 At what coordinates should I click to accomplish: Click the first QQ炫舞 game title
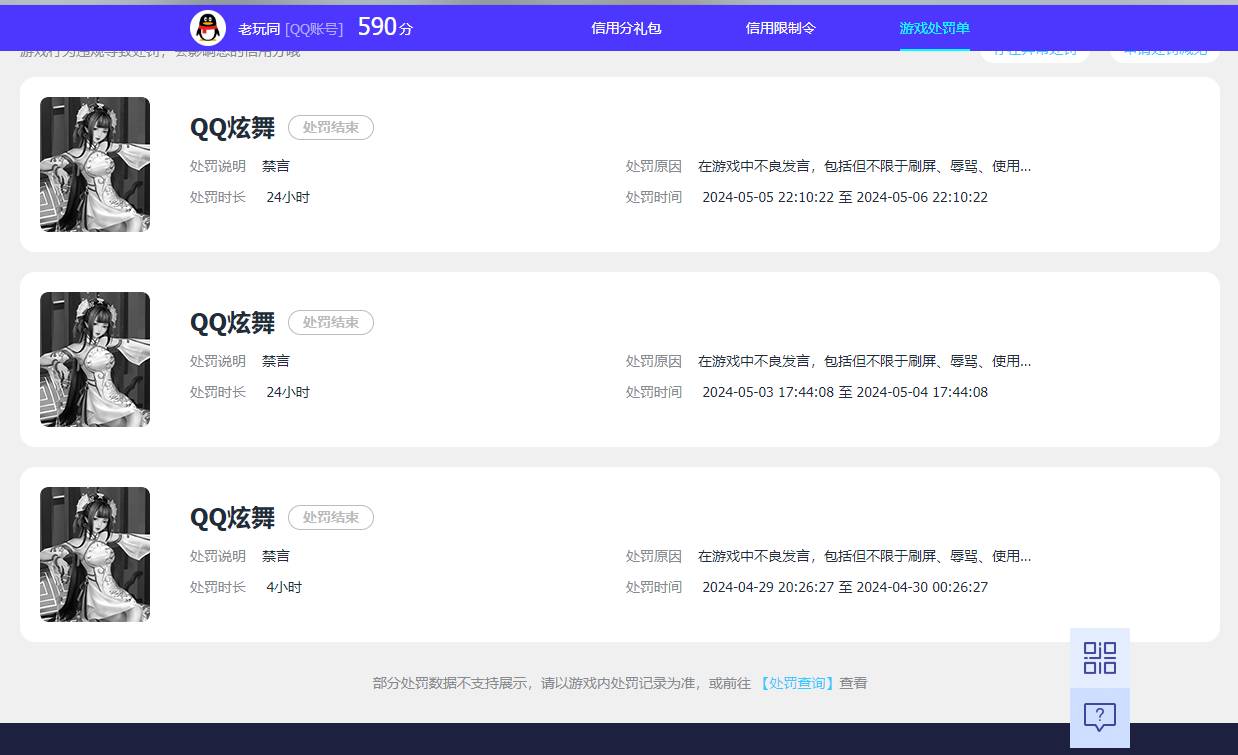(232, 127)
